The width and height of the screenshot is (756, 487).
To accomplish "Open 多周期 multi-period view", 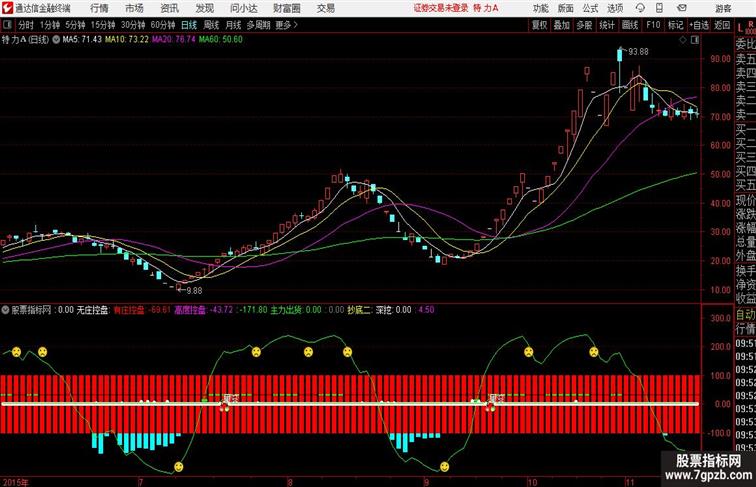I will pyautogui.click(x=258, y=25).
